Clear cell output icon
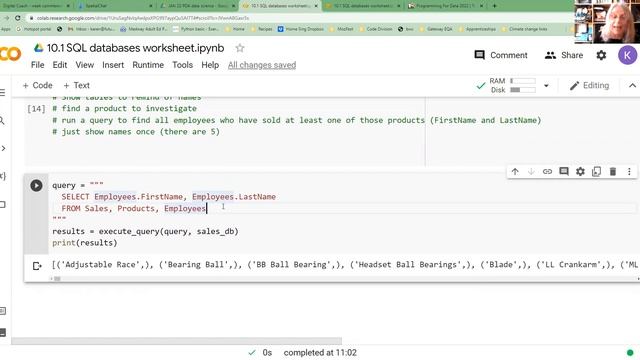 click(x=37, y=266)
